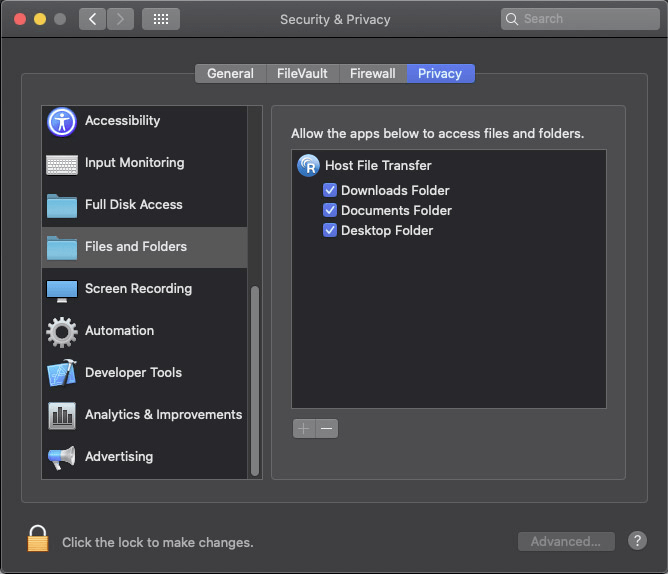Image resolution: width=669 pixels, height=575 pixels.
Task: Uncheck the Documents Folder checkbox
Action: click(330, 210)
